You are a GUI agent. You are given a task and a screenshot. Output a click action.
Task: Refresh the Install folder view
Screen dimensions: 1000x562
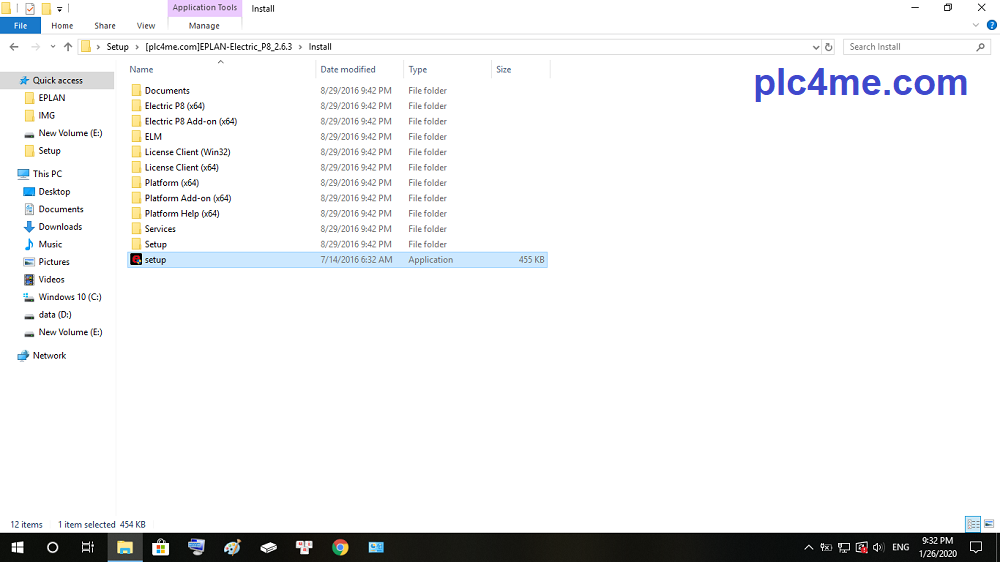coord(828,47)
